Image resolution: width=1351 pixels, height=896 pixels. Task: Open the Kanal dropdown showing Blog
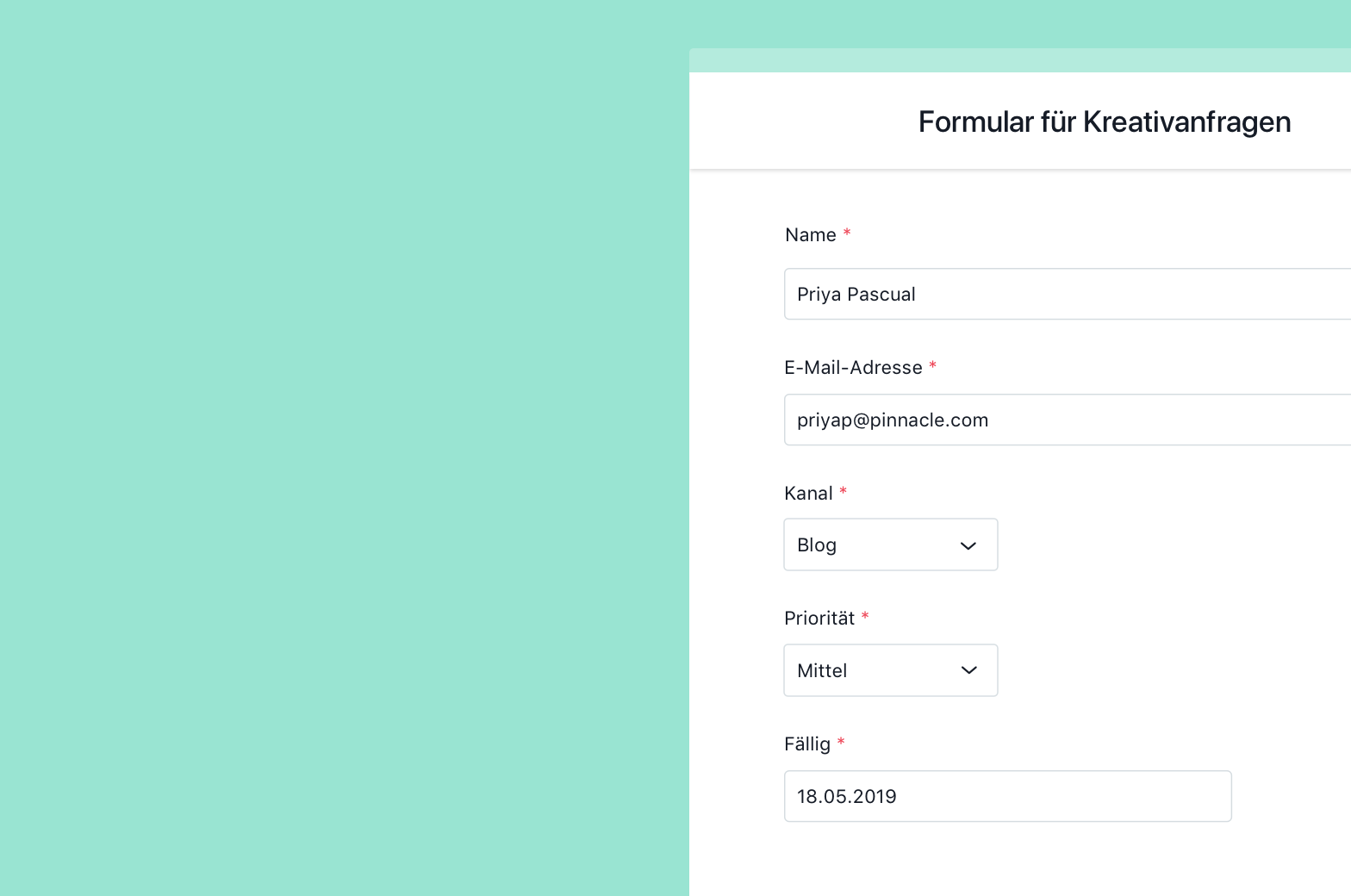click(891, 544)
